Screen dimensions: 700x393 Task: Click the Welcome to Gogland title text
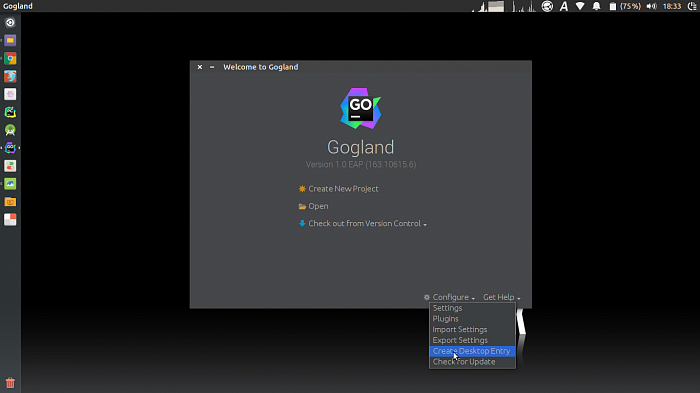coord(261,67)
